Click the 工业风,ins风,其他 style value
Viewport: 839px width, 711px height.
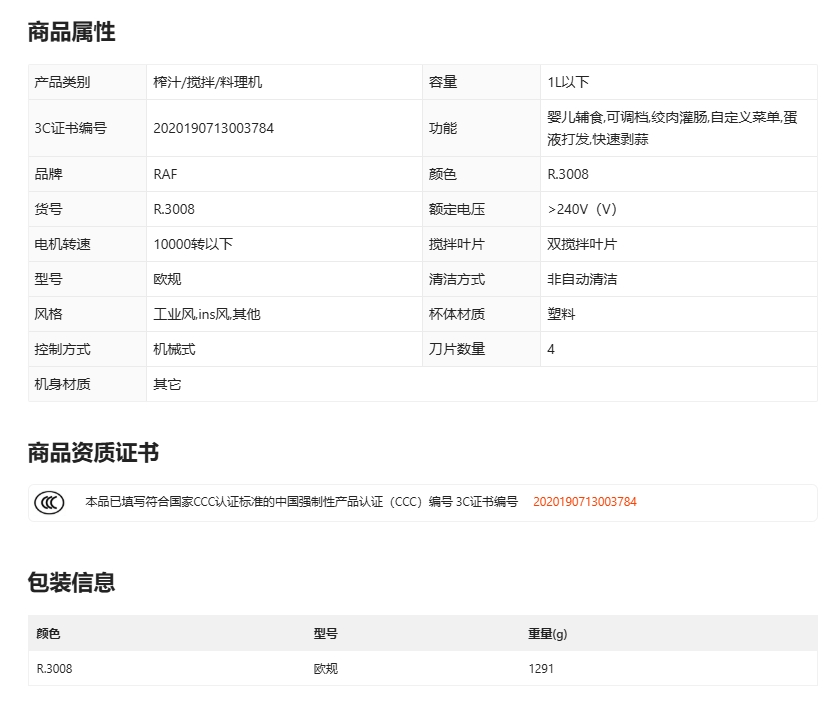tap(206, 314)
